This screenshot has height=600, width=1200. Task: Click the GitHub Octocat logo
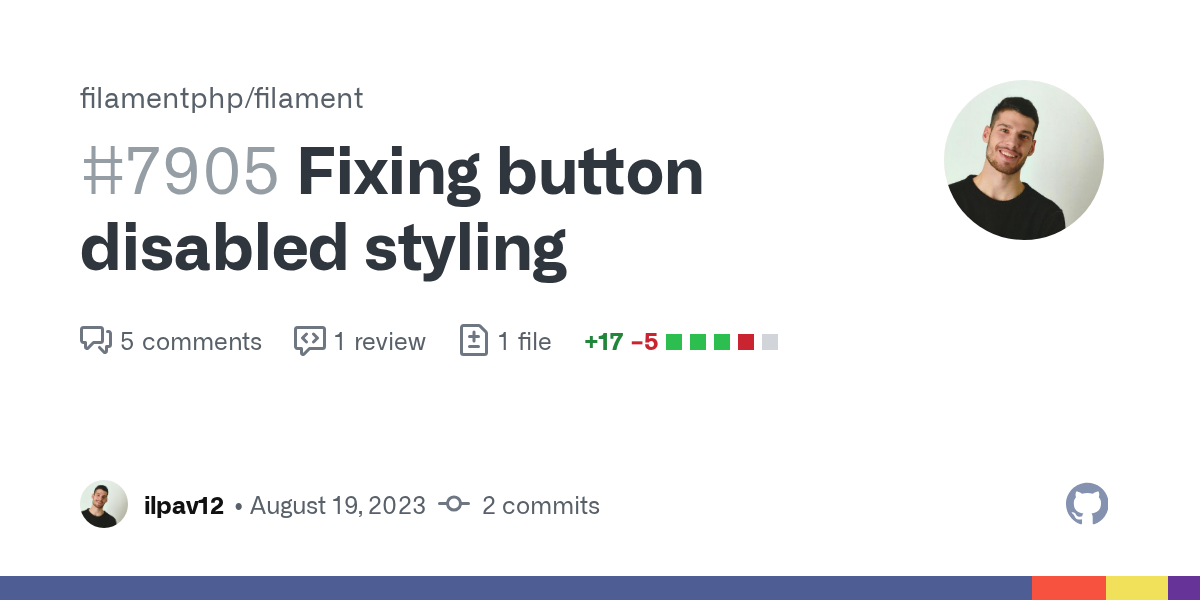(1087, 504)
